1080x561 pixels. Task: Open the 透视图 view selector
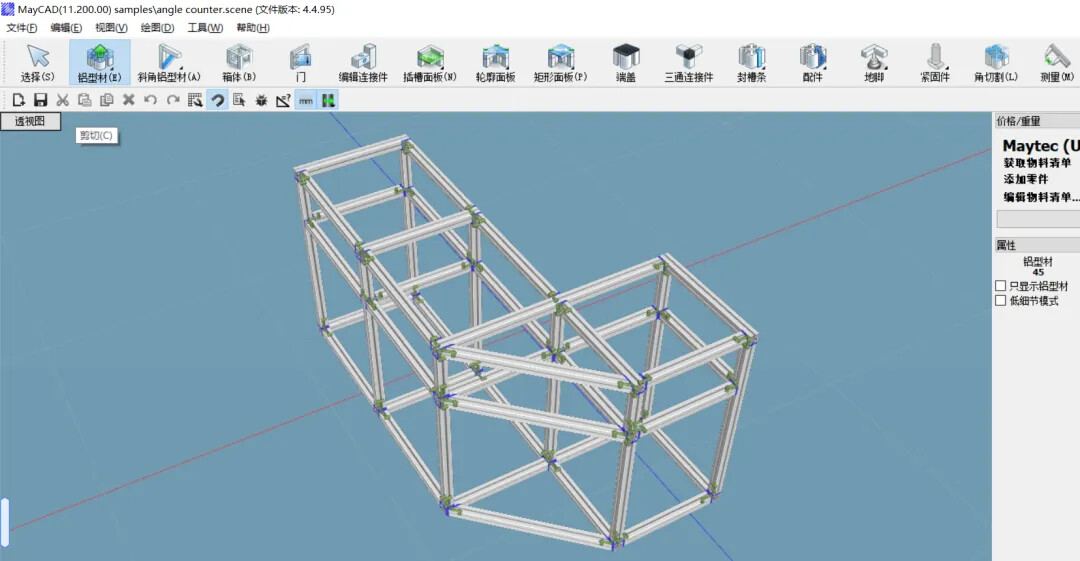click(30, 122)
